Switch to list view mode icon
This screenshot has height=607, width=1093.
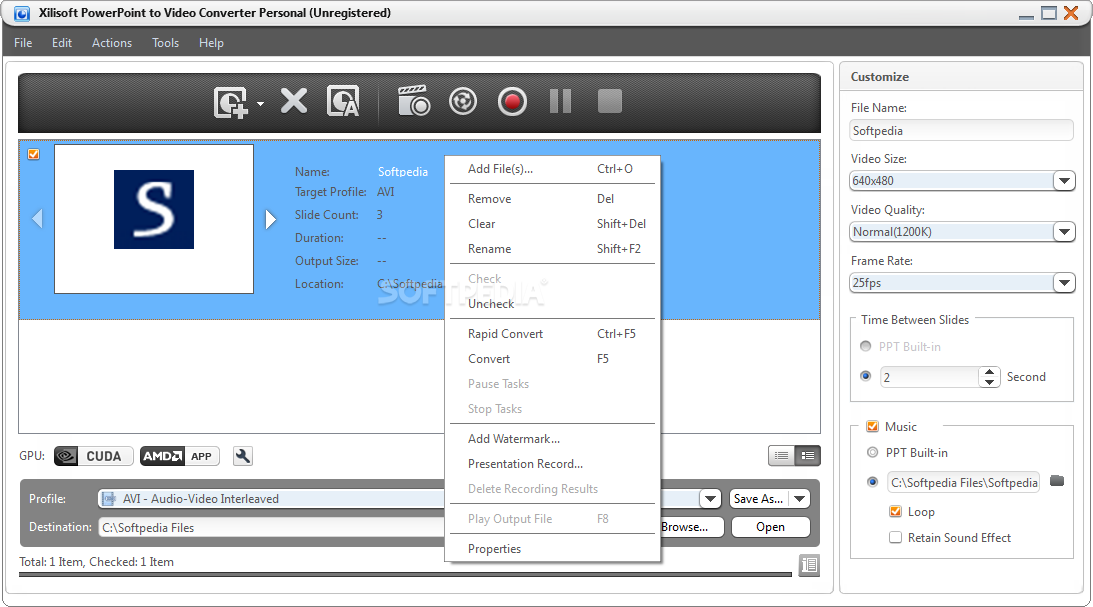pyautogui.click(x=781, y=456)
